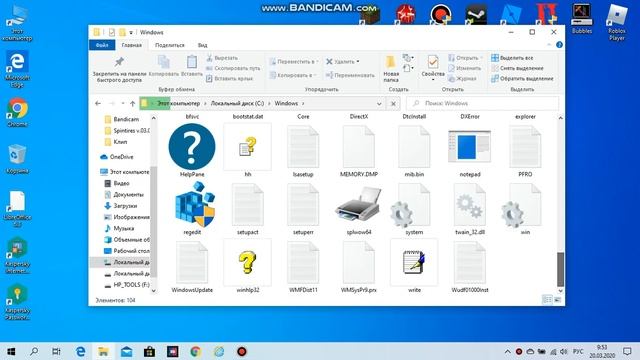Select the hh help file icon
The width and height of the screenshot is (640, 360).
[x=247, y=147]
